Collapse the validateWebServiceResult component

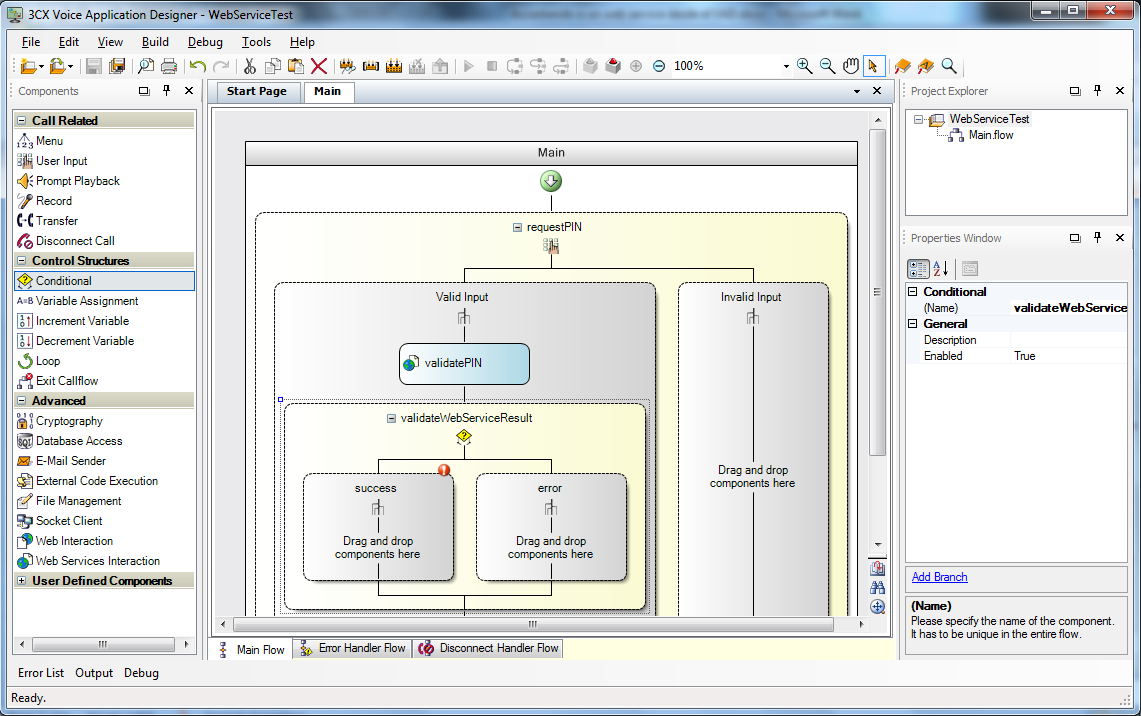(x=391, y=418)
